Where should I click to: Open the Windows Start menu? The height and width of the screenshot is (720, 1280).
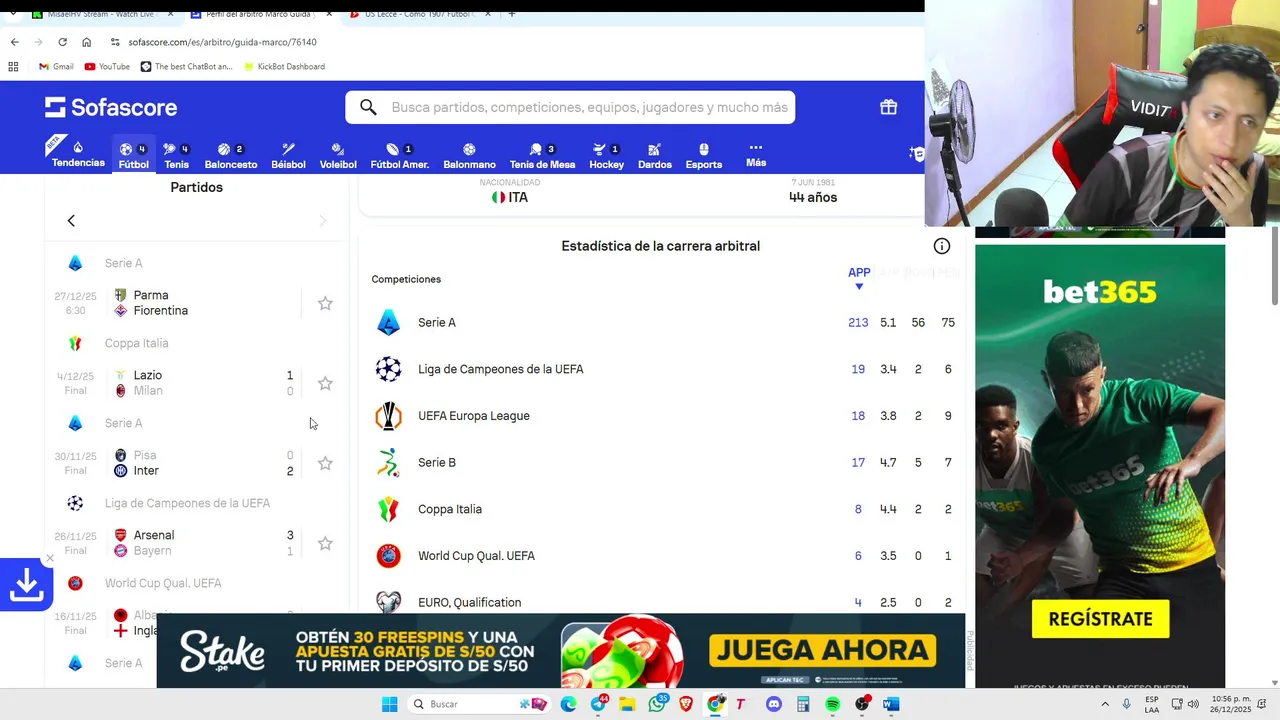point(389,704)
